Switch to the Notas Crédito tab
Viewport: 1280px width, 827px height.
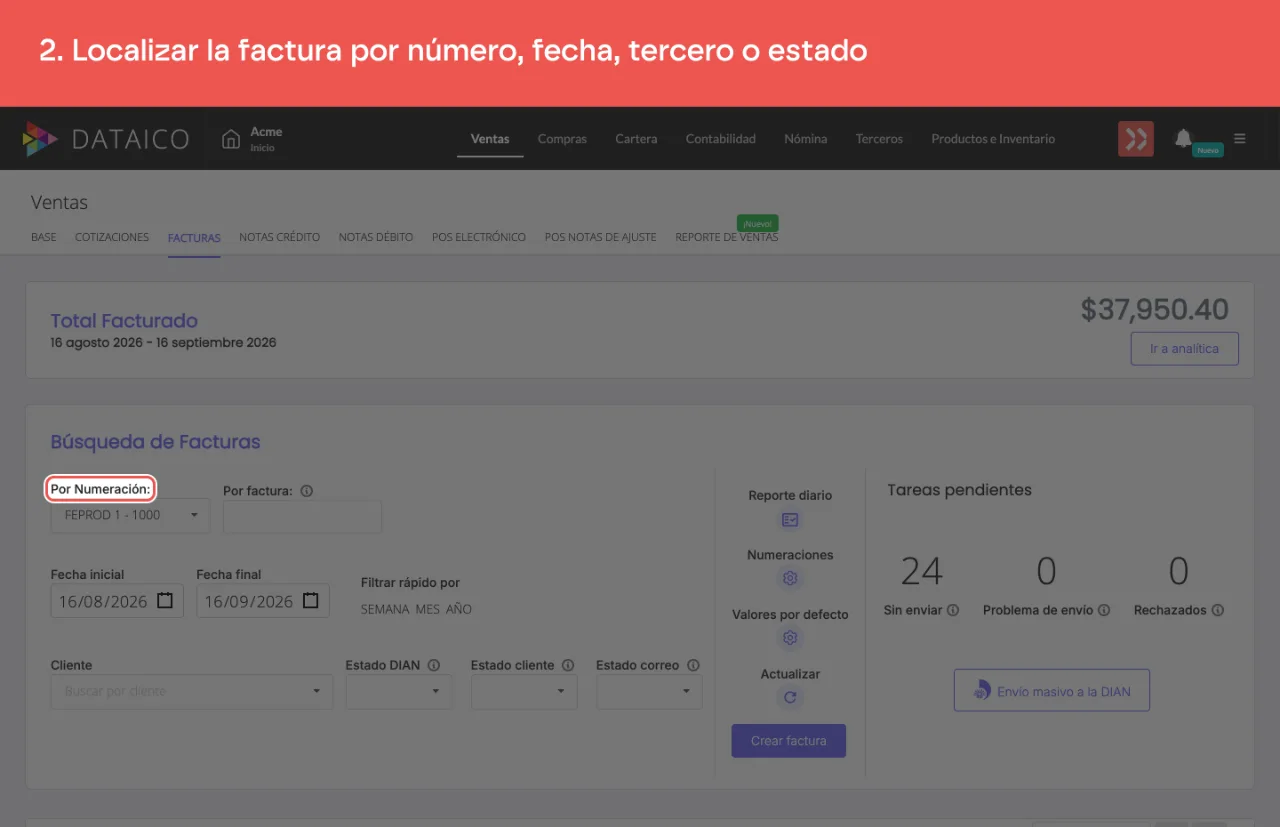pos(280,238)
